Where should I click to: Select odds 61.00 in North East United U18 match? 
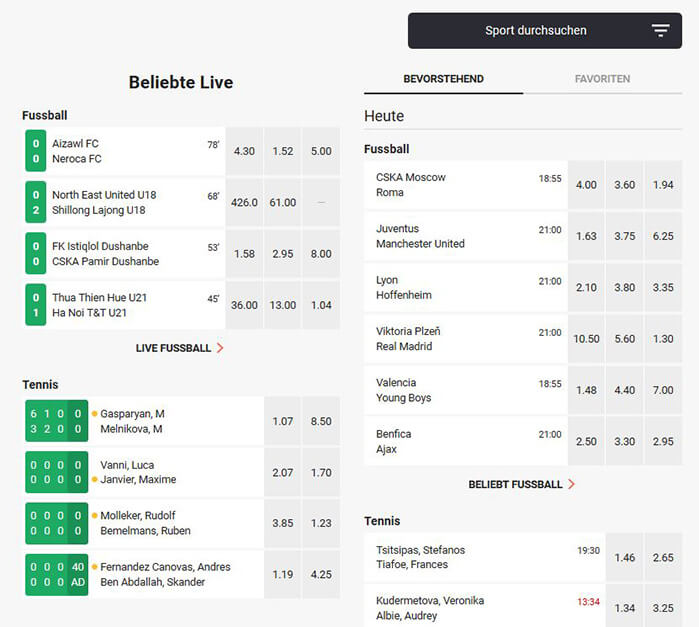283,202
